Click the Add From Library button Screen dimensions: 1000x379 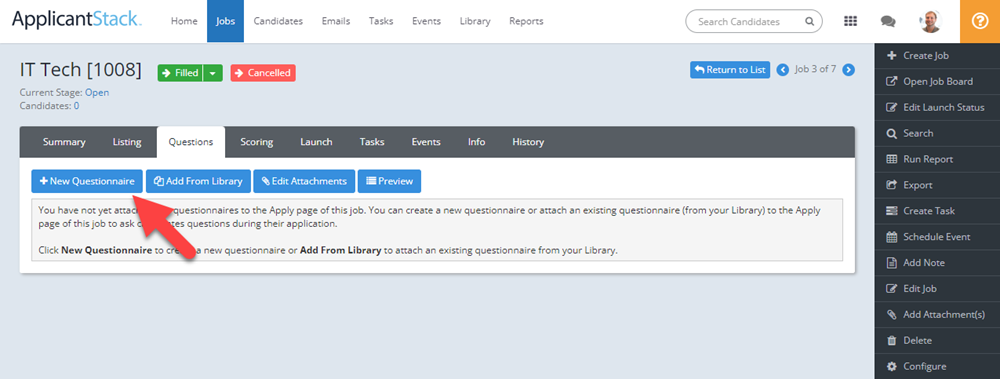[198, 181]
